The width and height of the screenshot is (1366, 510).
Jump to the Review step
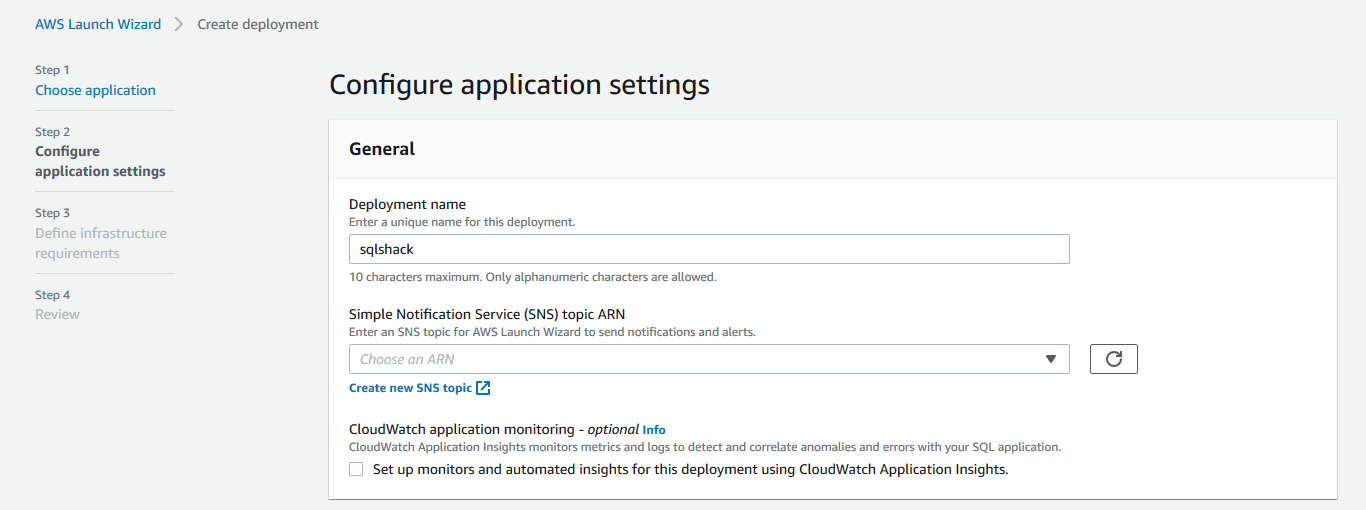pos(57,314)
